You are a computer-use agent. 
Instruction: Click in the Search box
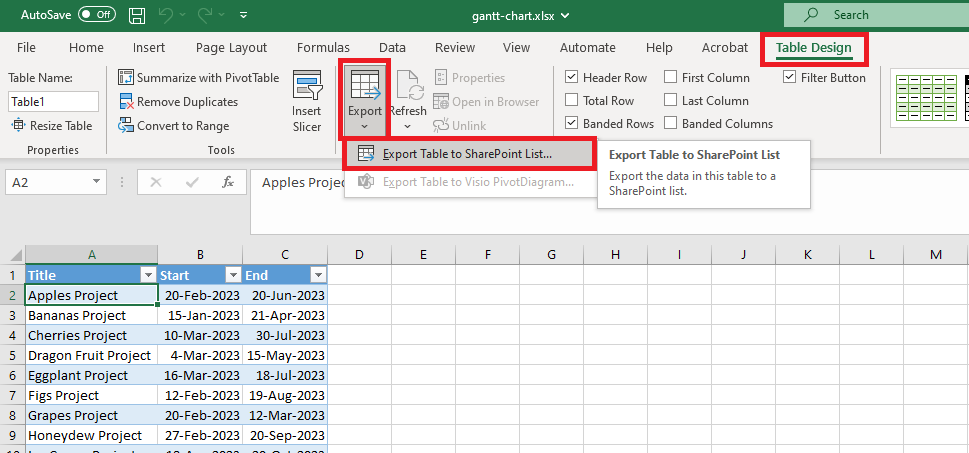pos(876,15)
